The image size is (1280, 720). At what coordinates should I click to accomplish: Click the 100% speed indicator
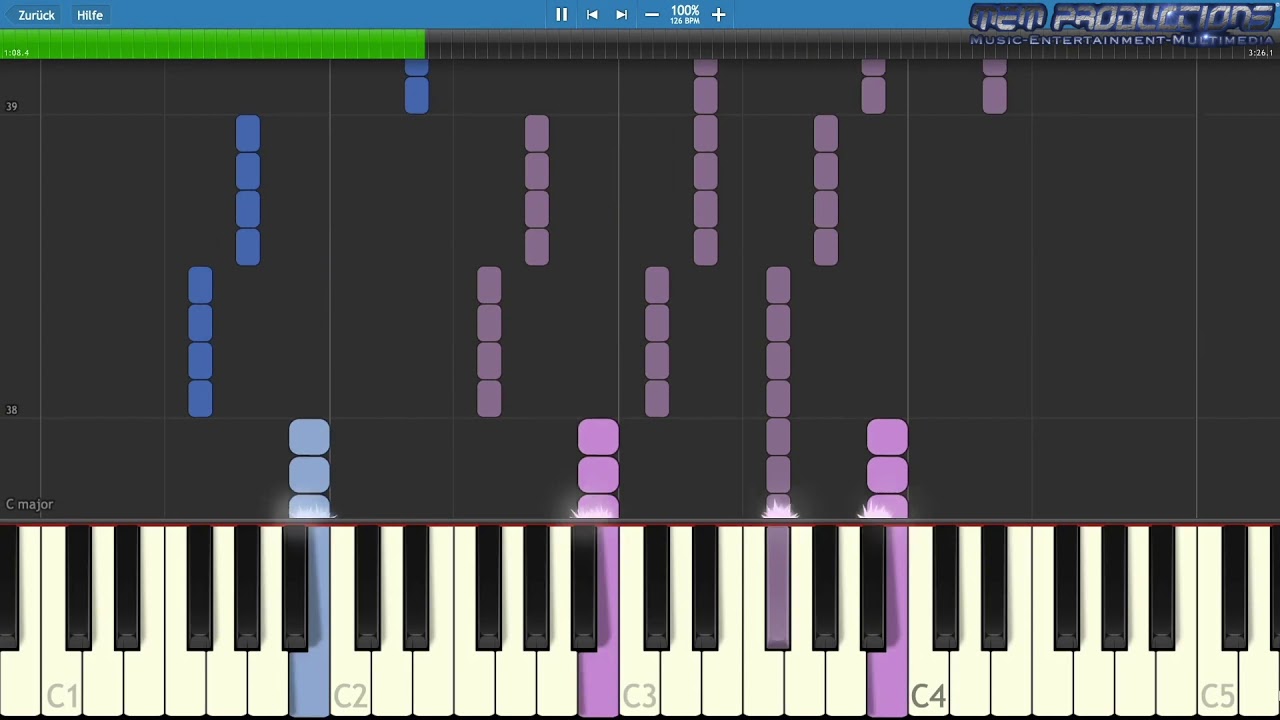(685, 11)
